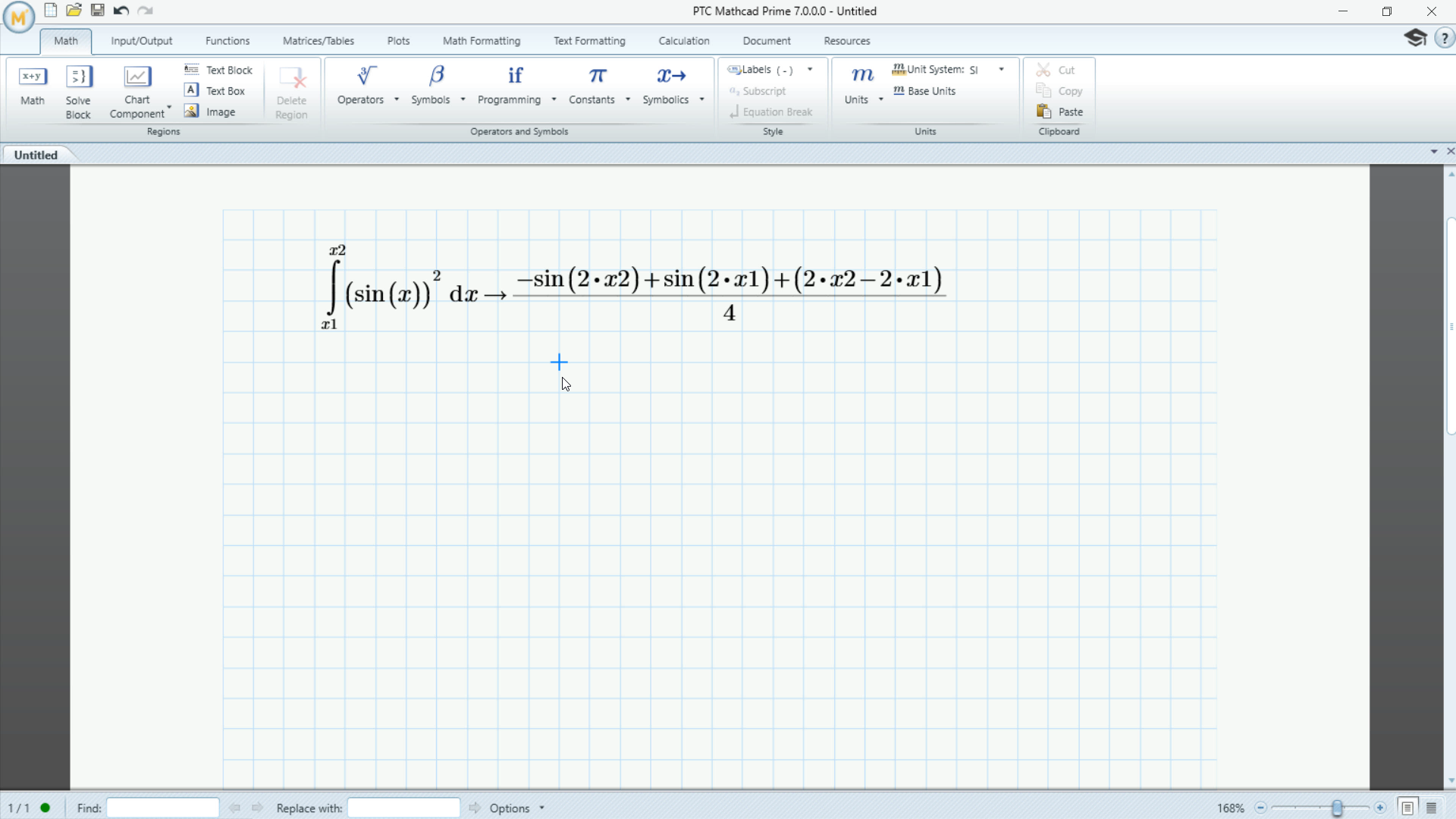Open the Help question mark icon
This screenshot has width=1456, height=819.
1444,38
